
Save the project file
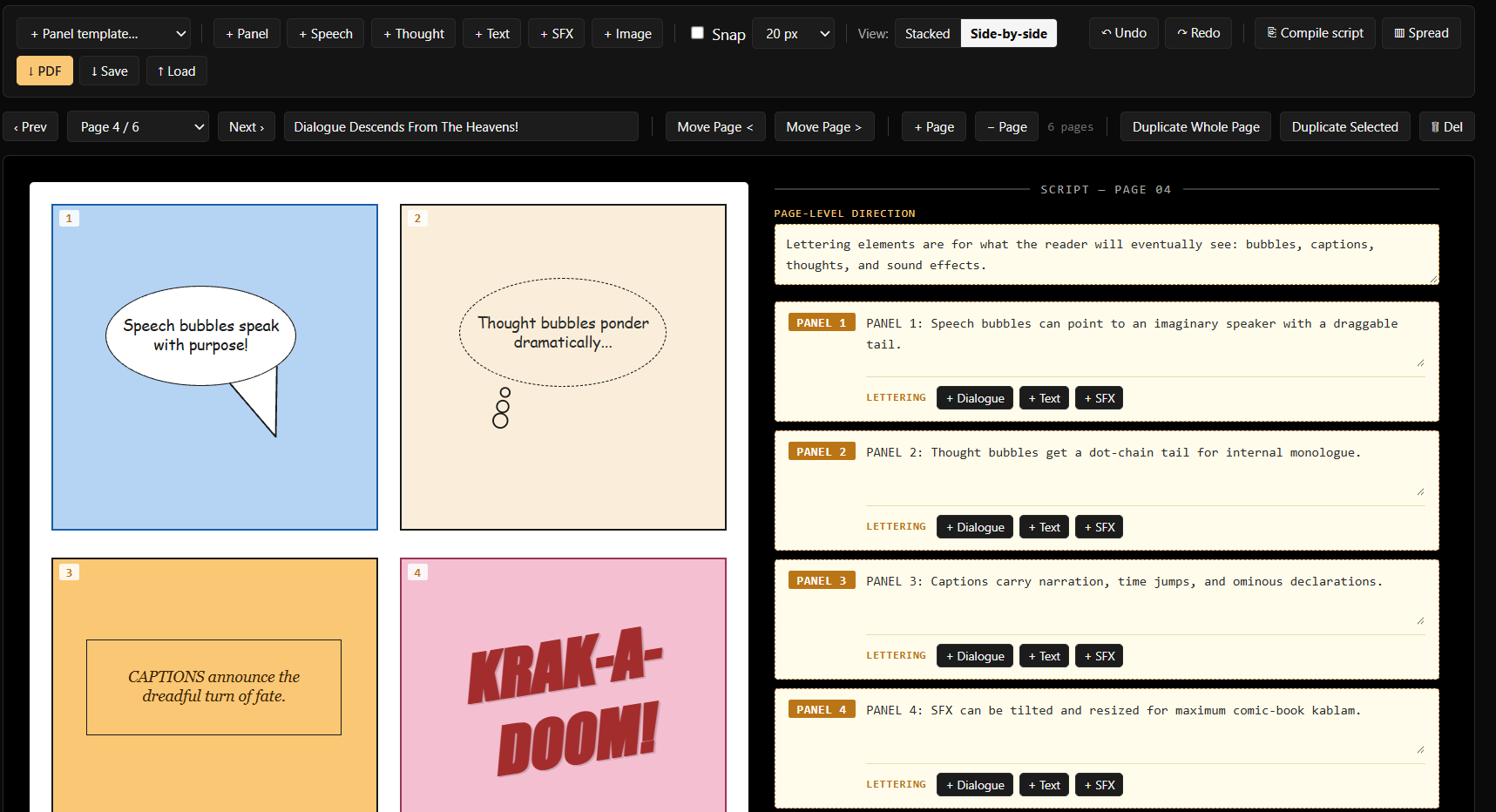tap(109, 71)
